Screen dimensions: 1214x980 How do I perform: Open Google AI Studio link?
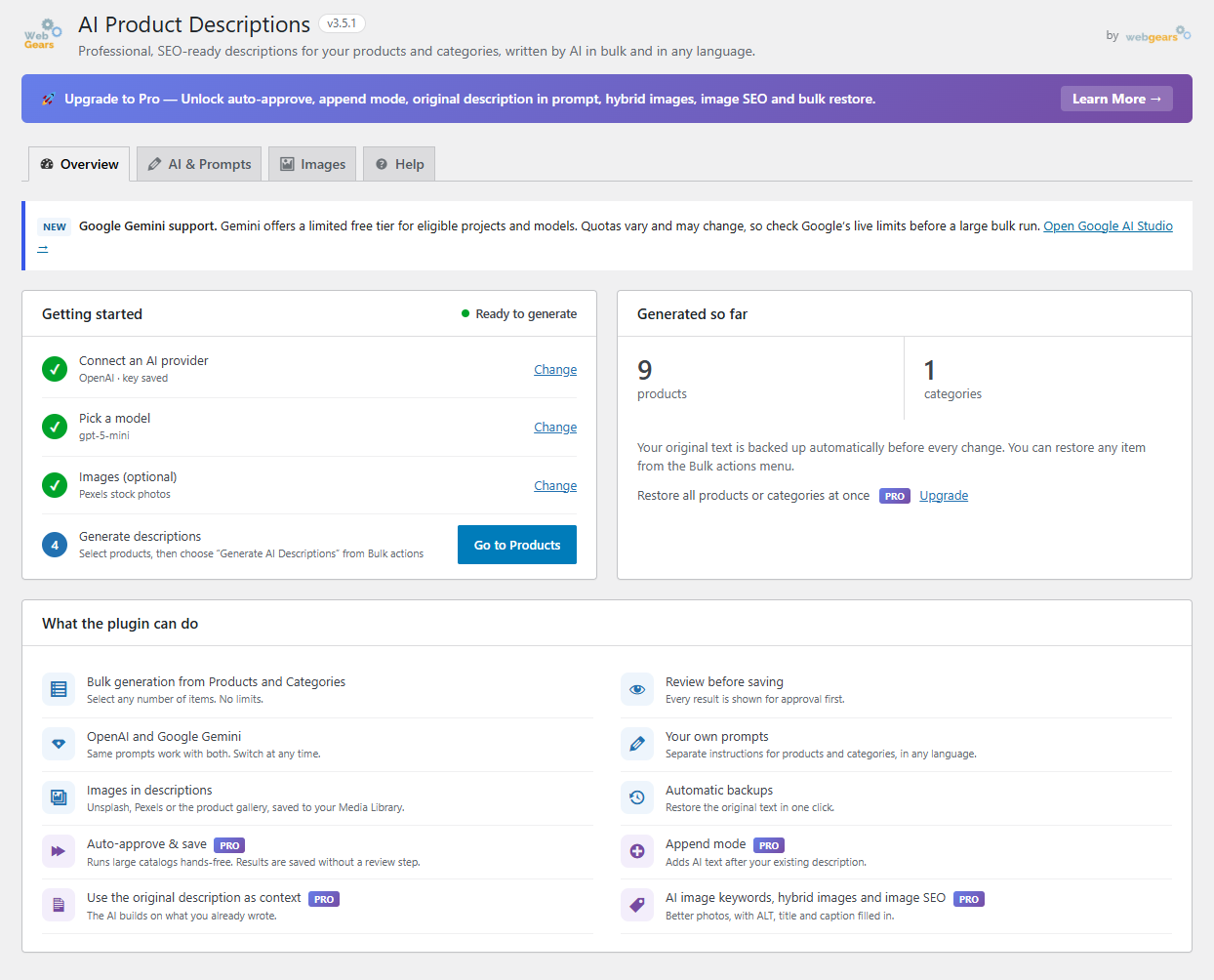pos(1108,225)
